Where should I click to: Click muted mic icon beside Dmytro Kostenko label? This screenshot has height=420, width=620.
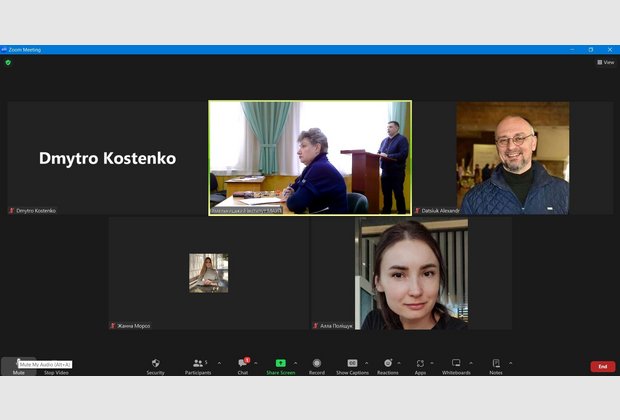(x=11, y=211)
